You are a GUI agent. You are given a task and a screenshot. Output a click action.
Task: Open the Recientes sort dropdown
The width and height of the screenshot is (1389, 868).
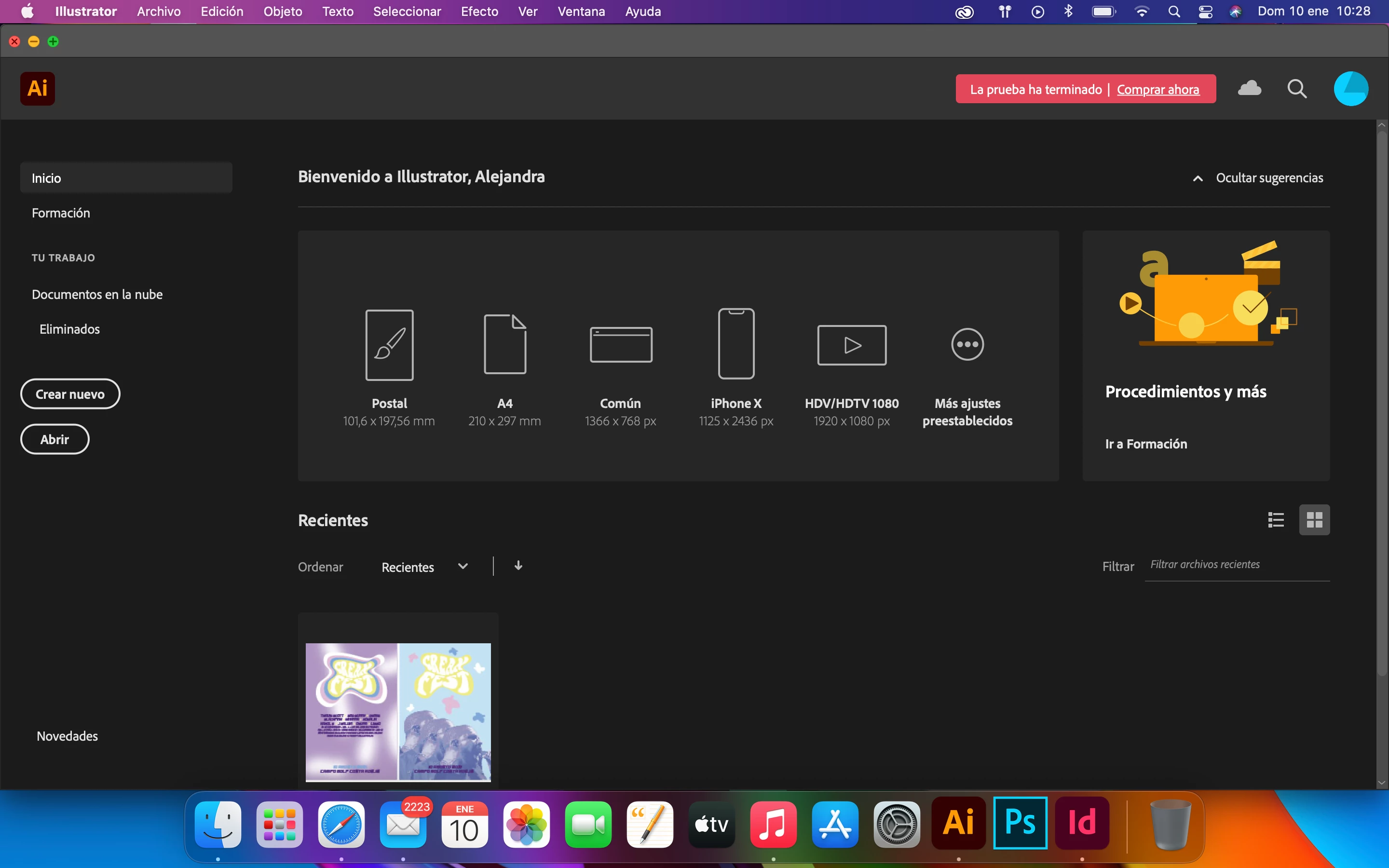coord(425,567)
